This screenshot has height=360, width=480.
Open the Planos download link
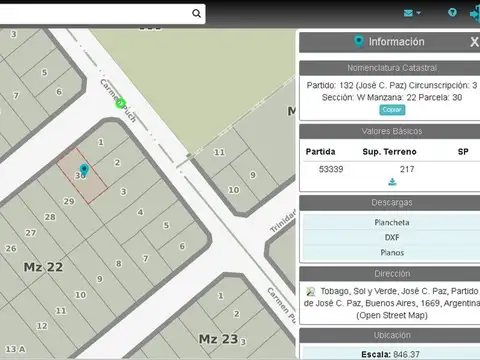[x=392, y=253]
